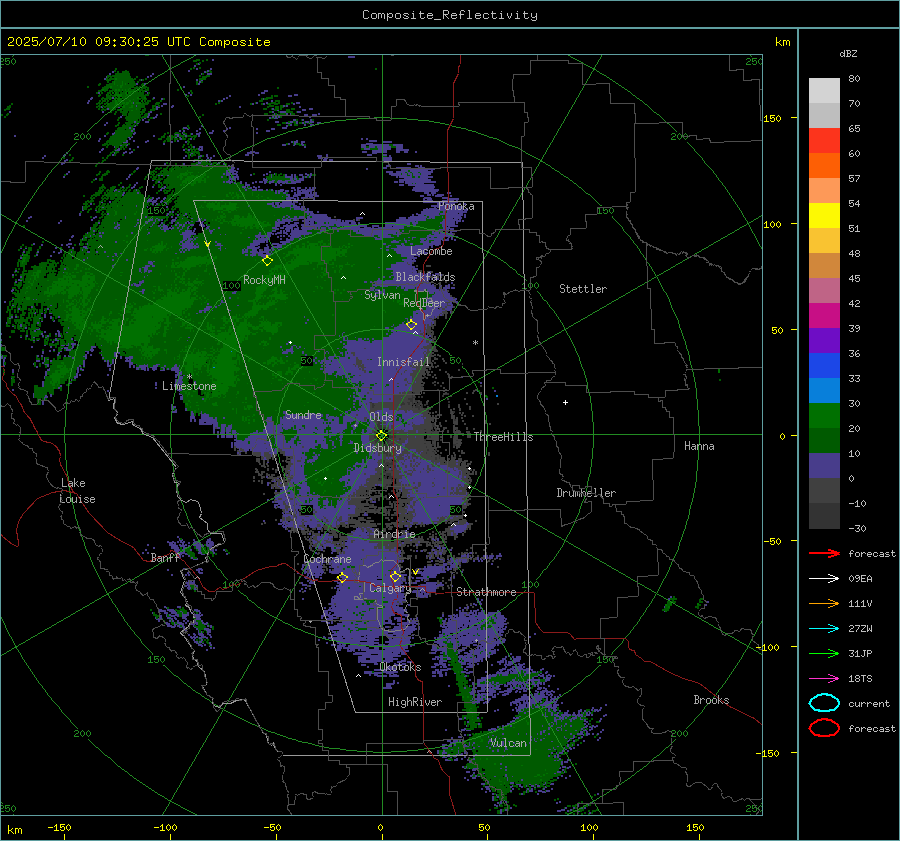Click the ThreeHills label
The image size is (900, 841).
pyautogui.click(x=503, y=437)
